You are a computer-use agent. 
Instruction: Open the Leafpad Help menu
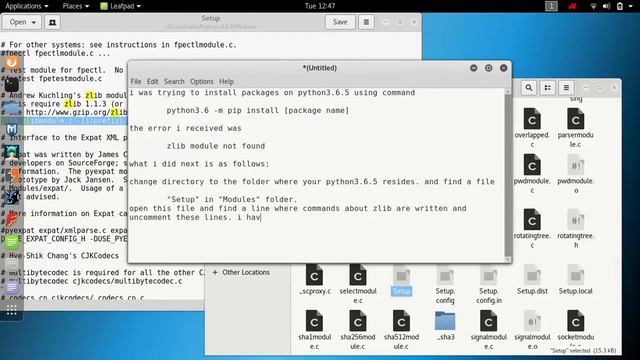coord(227,82)
